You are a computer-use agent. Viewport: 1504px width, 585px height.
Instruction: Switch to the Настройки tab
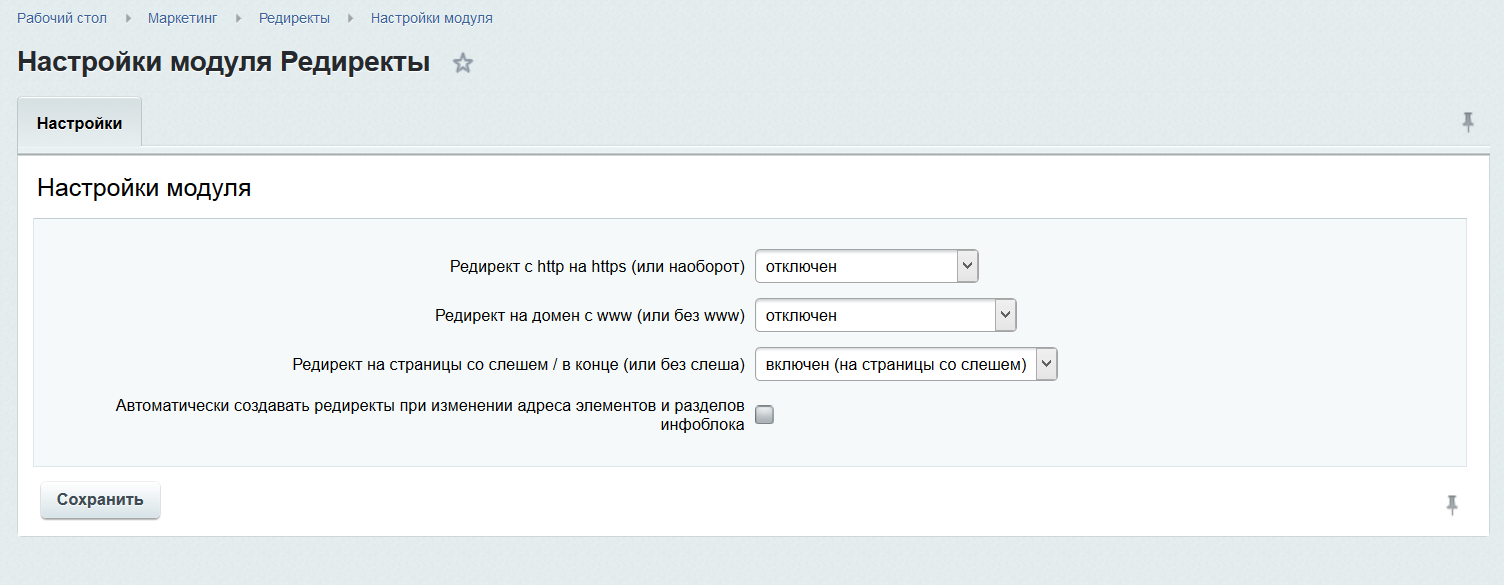80,123
